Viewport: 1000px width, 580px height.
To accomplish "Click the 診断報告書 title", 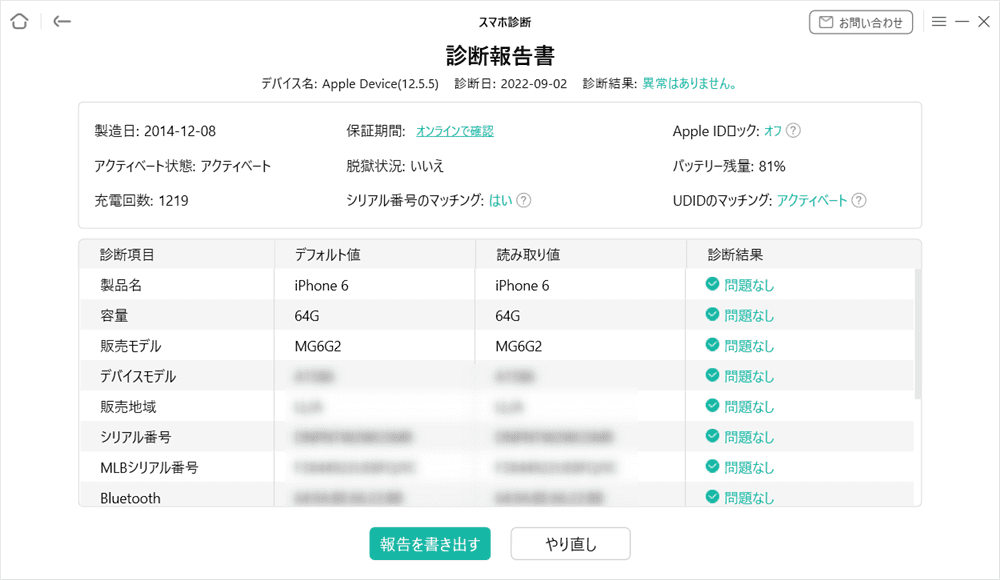I will click(x=500, y=56).
